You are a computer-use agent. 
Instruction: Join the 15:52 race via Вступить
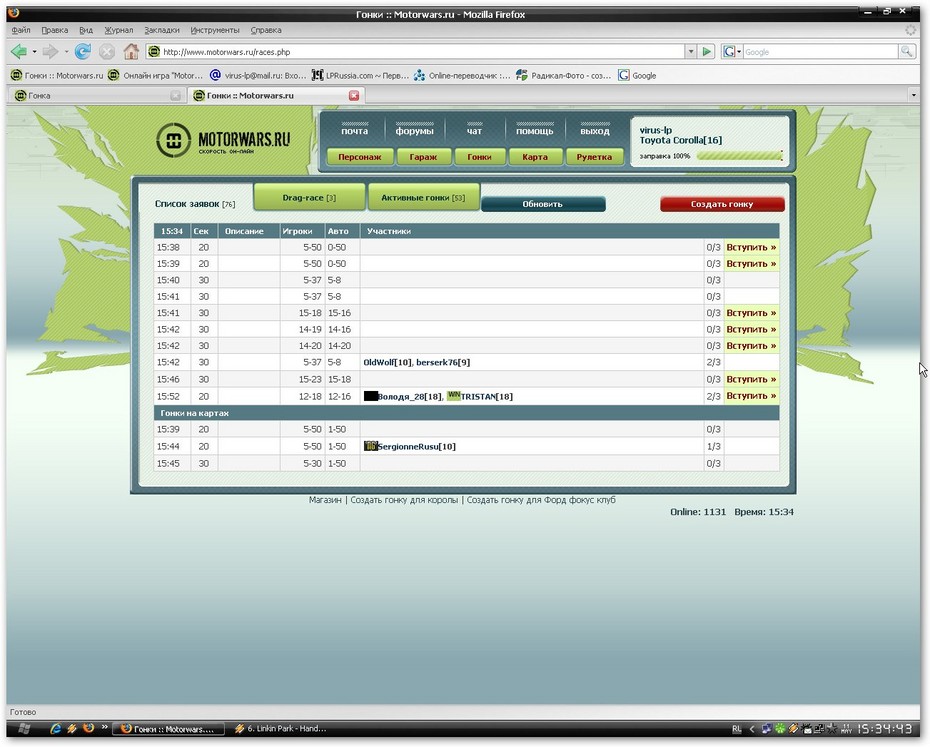751,396
